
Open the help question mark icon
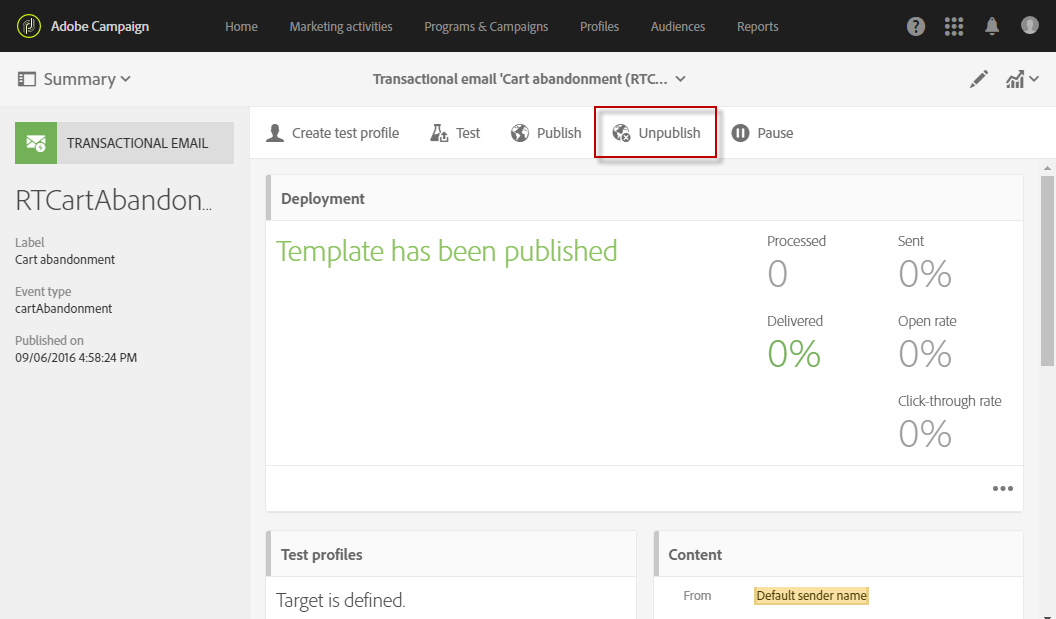[x=916, y=27]
